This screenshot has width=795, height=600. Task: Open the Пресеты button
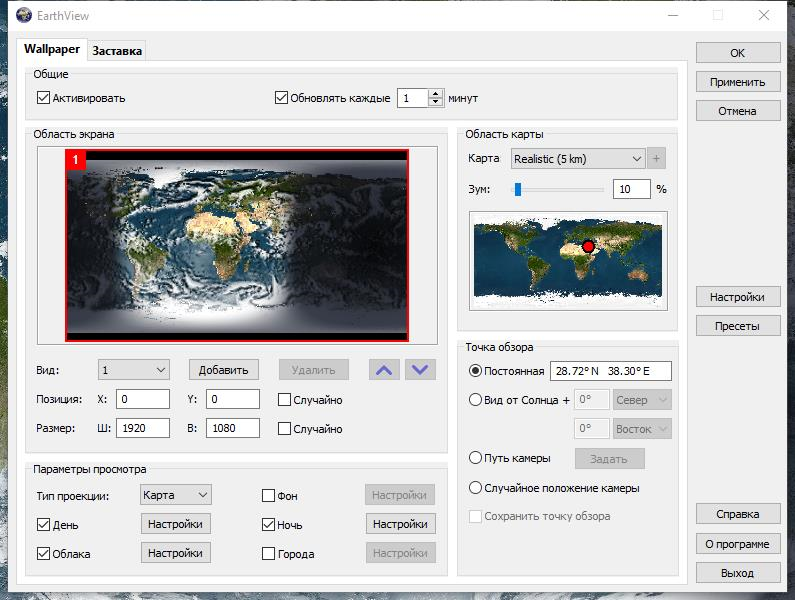point(737,326)
